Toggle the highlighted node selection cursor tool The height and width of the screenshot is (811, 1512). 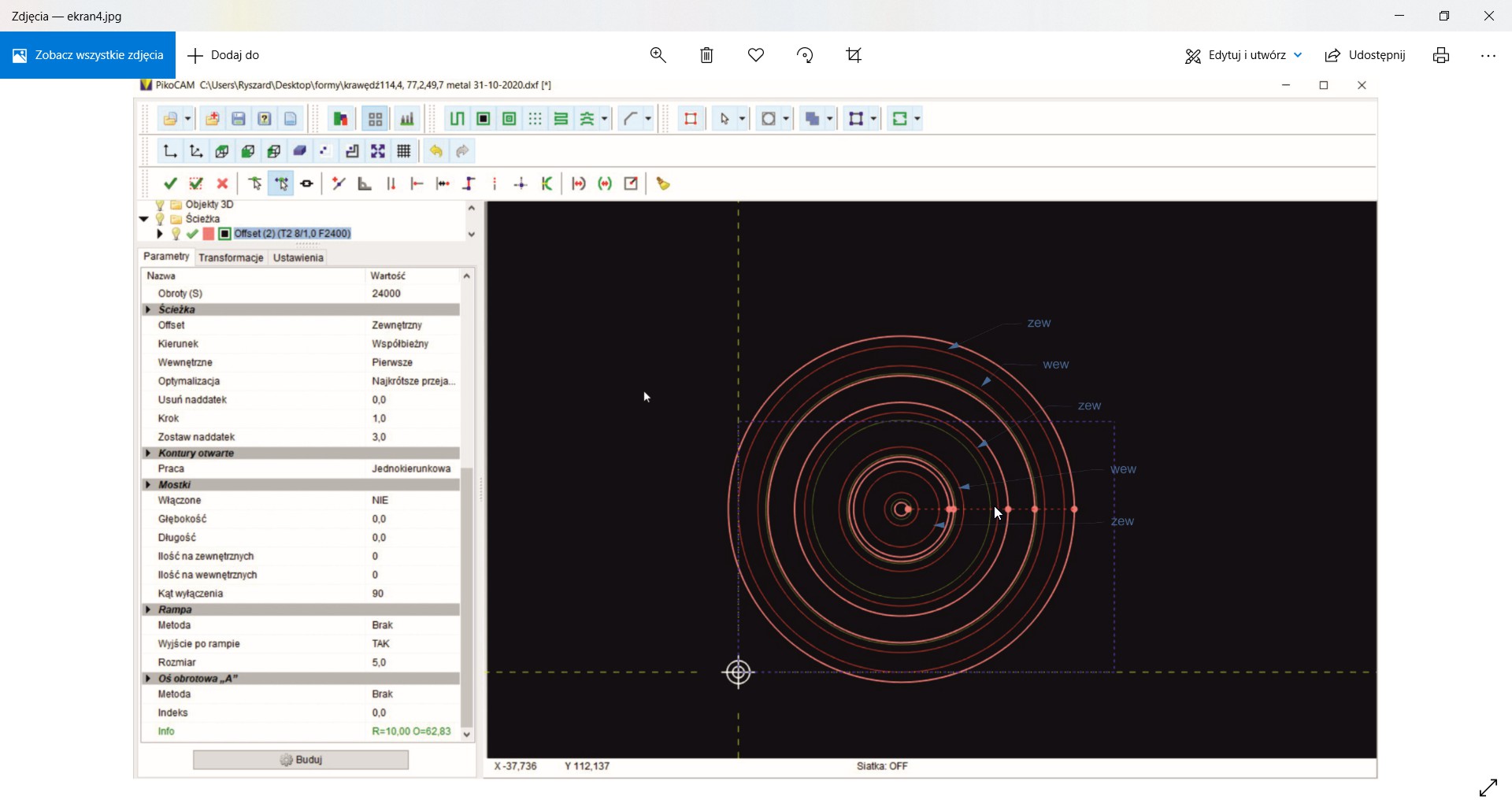pos(281,185)
